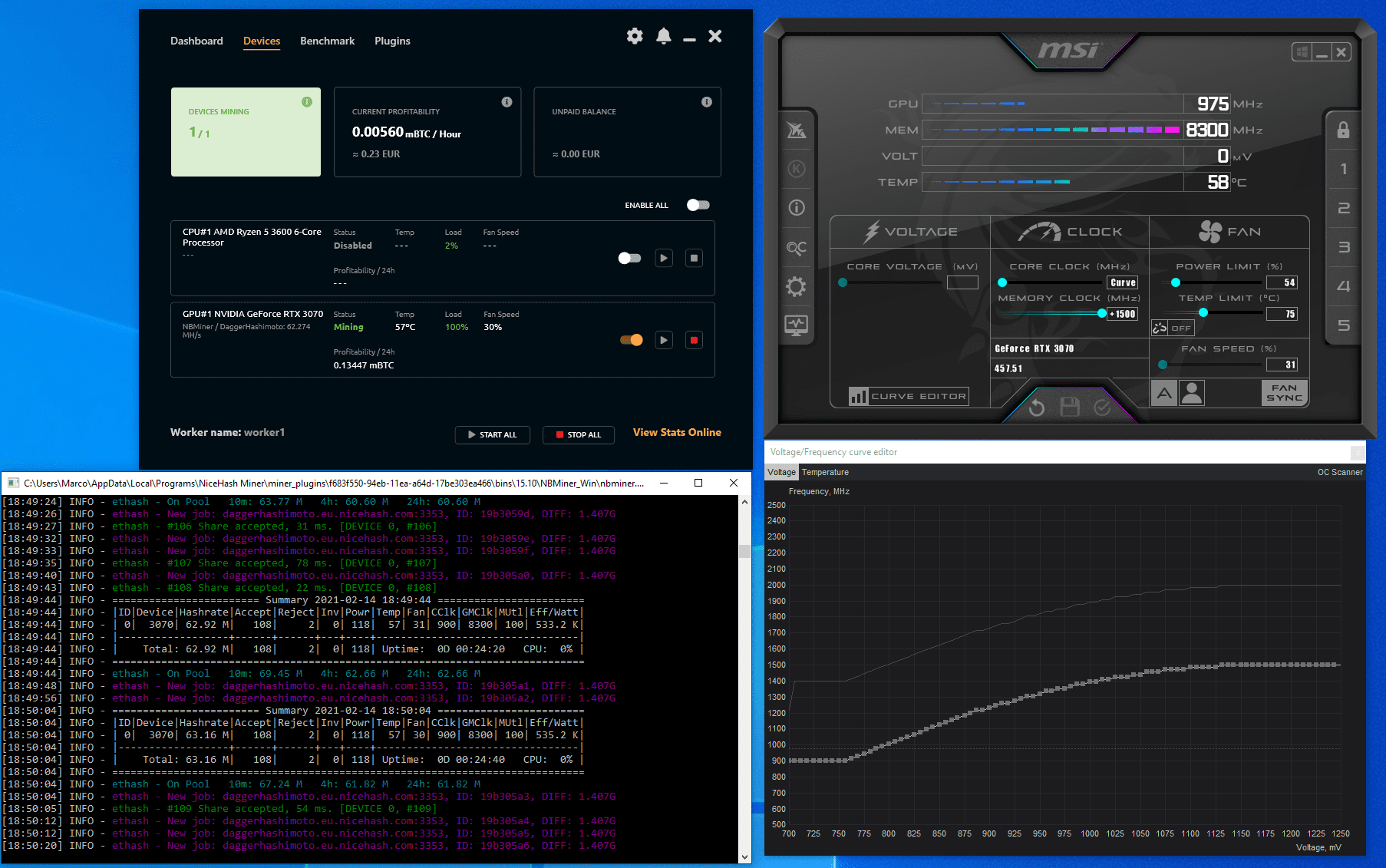This screenshot has width=1386, height=868.
Task: Select Afterburner profile 2
Action: [x=1344, y=208]
